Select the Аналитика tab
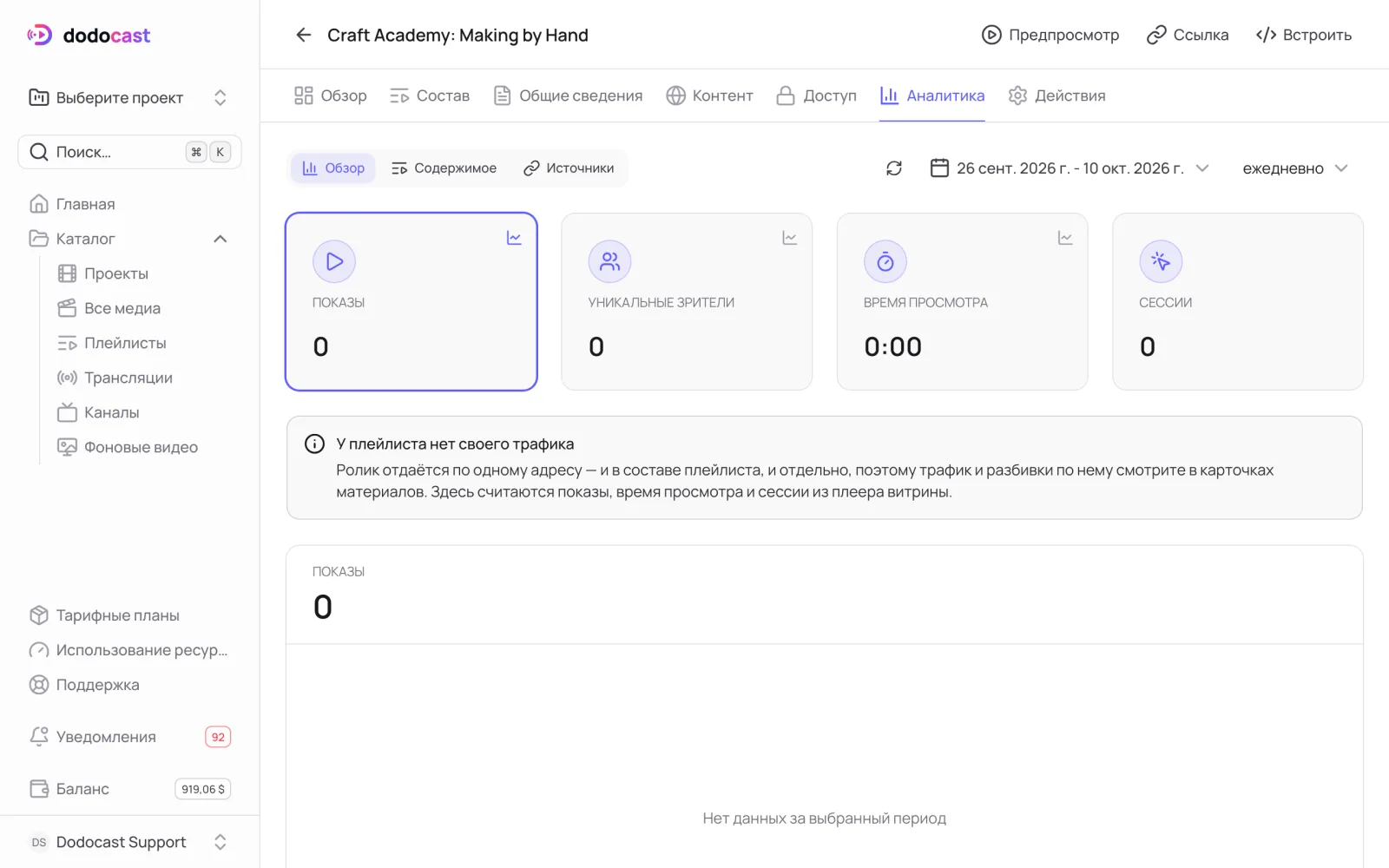Image resolution: width=1389 pixels, height=868 pixels. 932,95
